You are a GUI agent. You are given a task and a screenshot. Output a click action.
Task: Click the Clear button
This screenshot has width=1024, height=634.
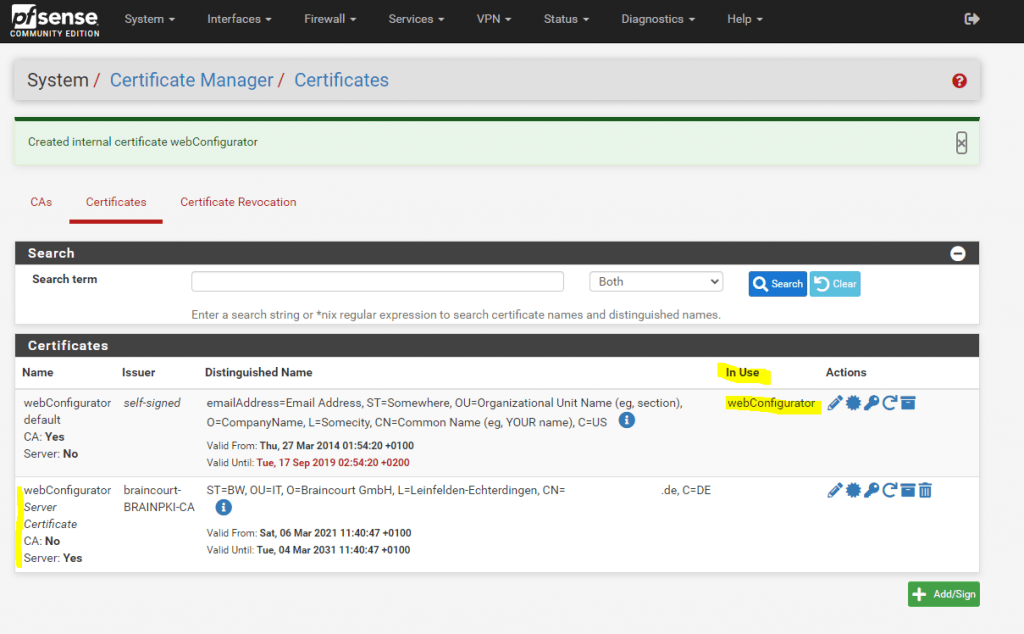(x=835, y=284)
